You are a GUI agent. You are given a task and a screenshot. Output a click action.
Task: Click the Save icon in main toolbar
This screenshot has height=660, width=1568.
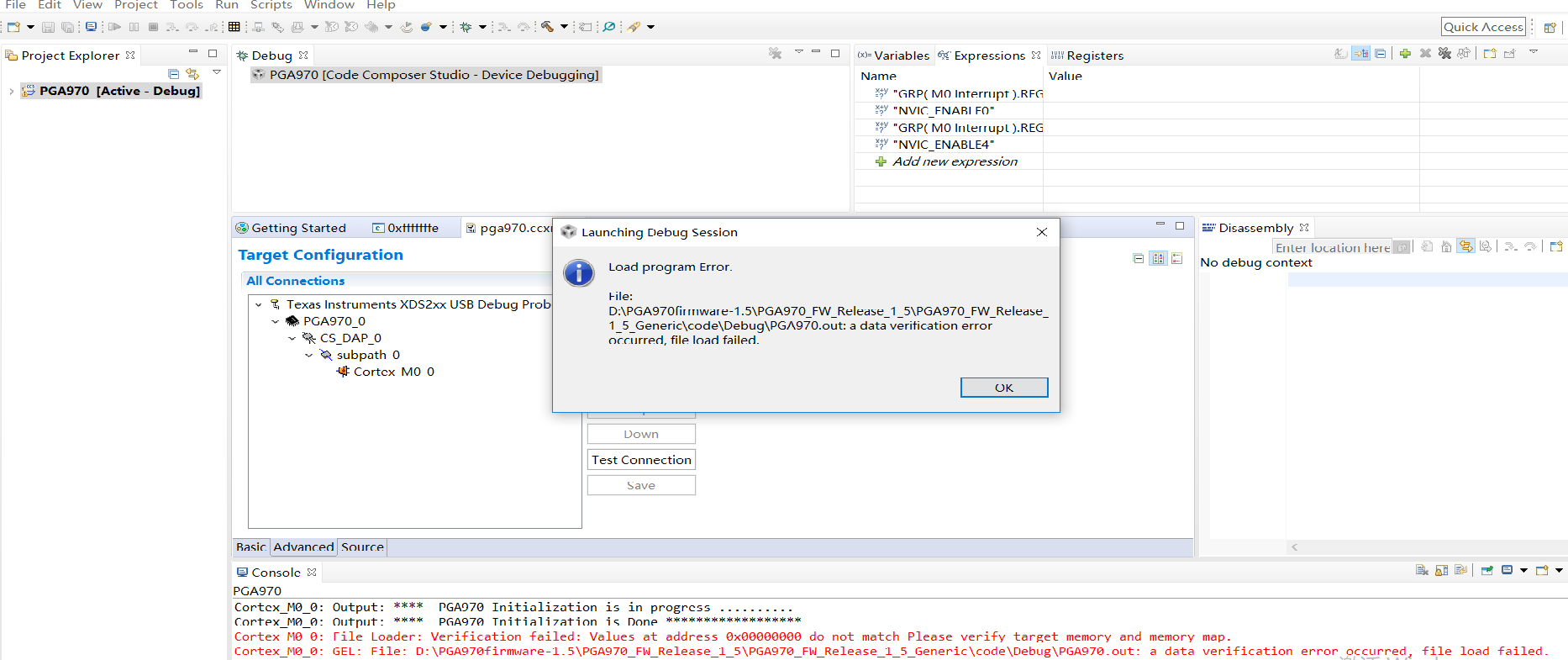(x=48, y=27)
